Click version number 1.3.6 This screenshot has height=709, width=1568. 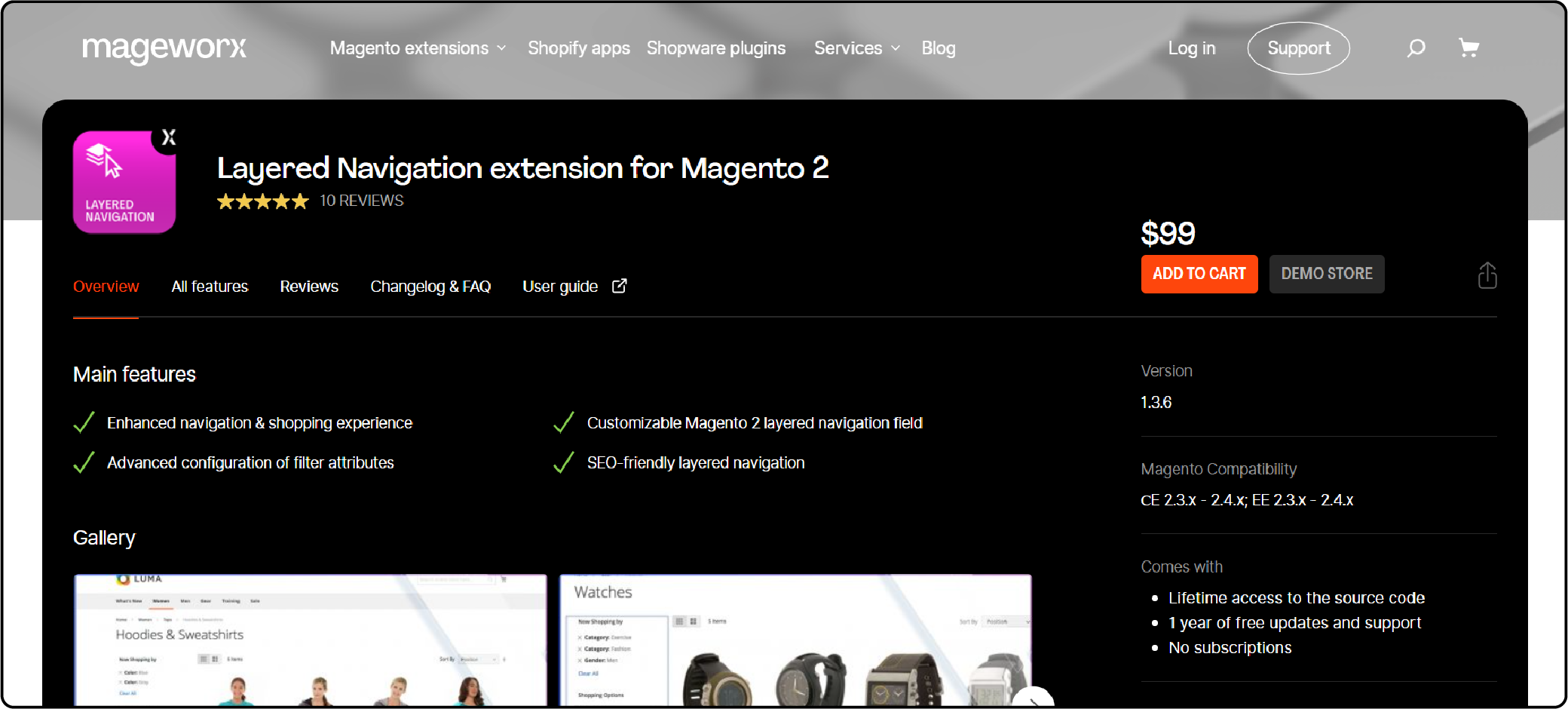point(1156,402)
